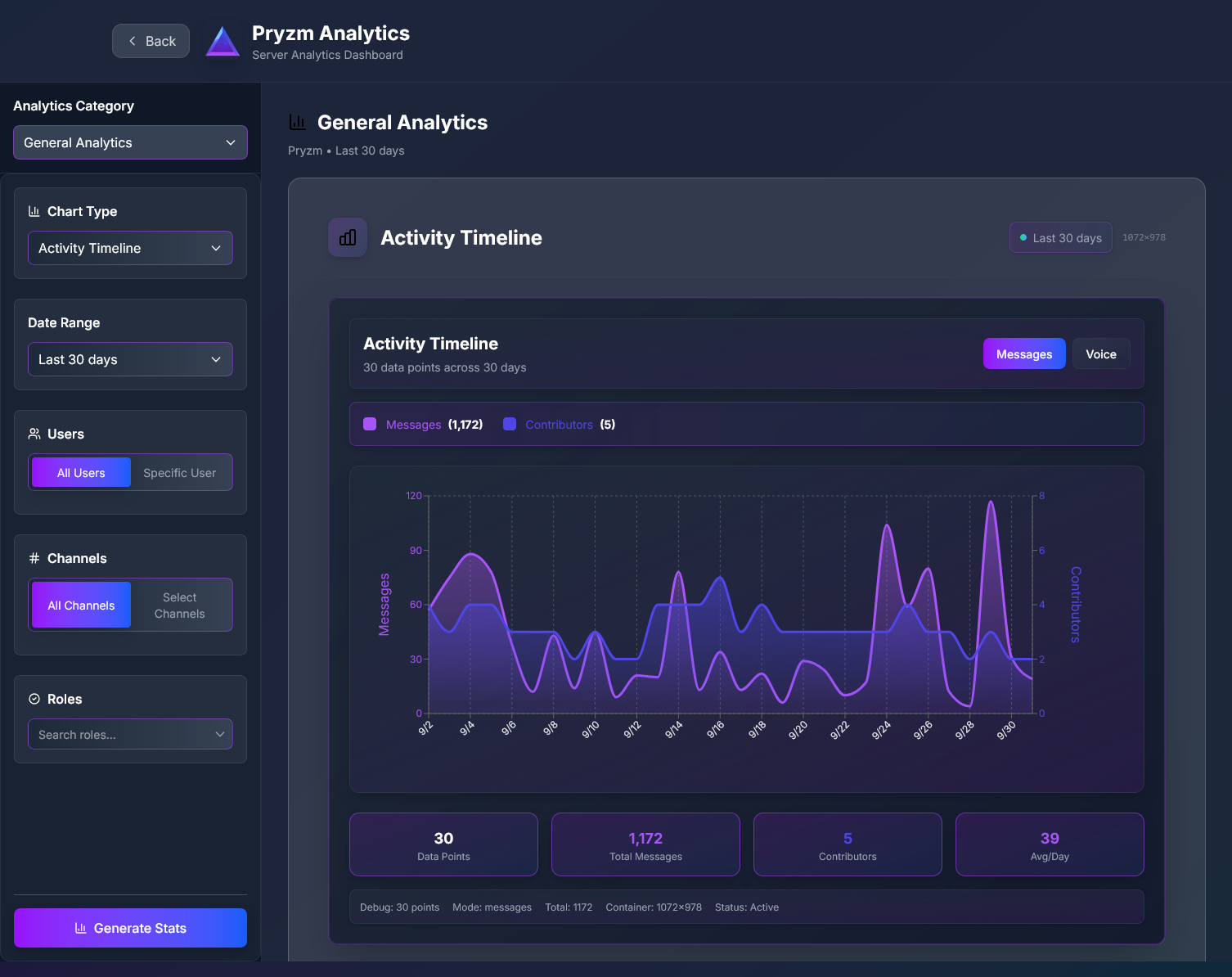Click the Back button
1232x977 pixels.
[151, 40]
